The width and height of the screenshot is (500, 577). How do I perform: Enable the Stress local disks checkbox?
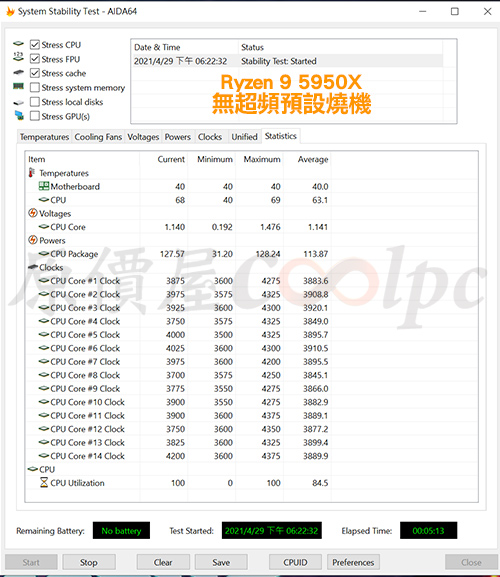point(35,102)
